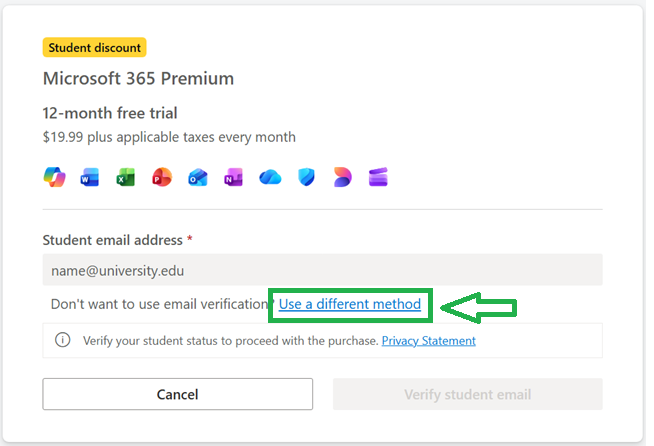The height and width of the screenshot is (446, 654).
Task: Click the Microsoft 365 Premium heading
Action: point(138,78)
